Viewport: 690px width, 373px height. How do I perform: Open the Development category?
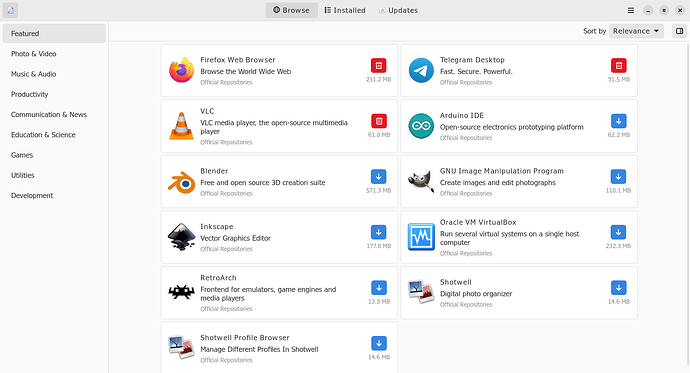coord(54,195)
